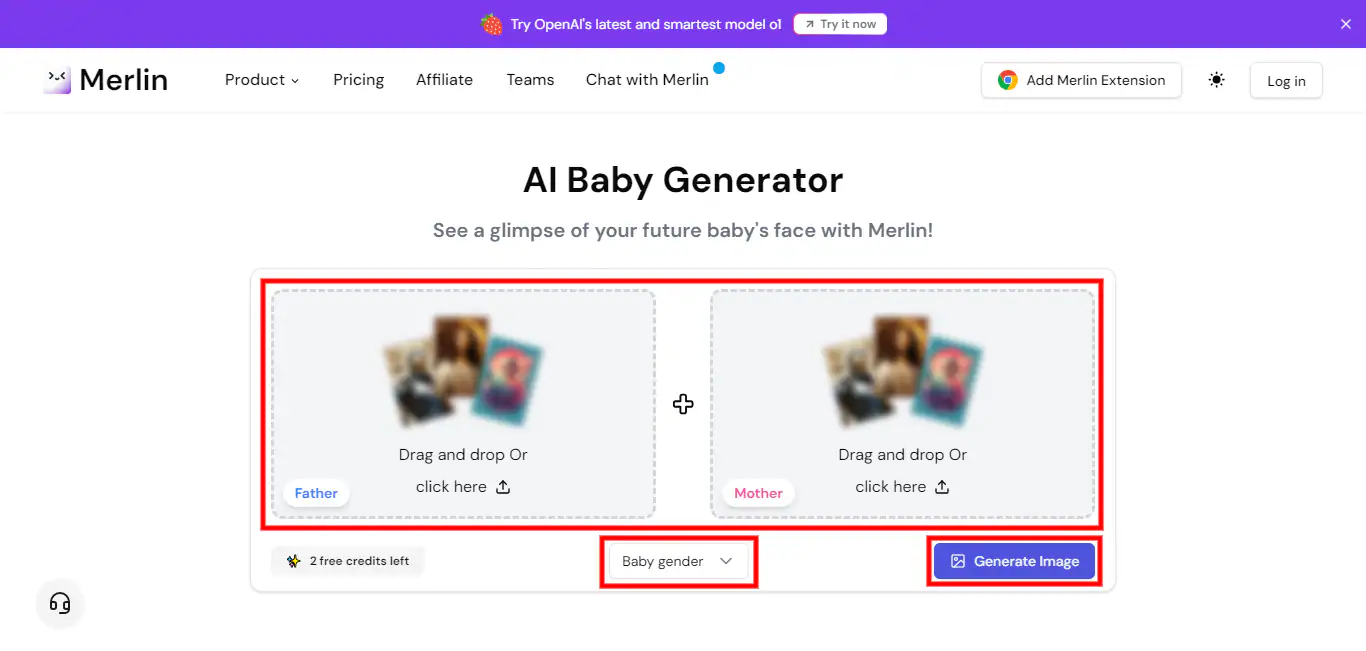The width and height of the screenshot is (1366, 651).
Task: Dismiss the purple promo banner
Action: [1345, 24]
